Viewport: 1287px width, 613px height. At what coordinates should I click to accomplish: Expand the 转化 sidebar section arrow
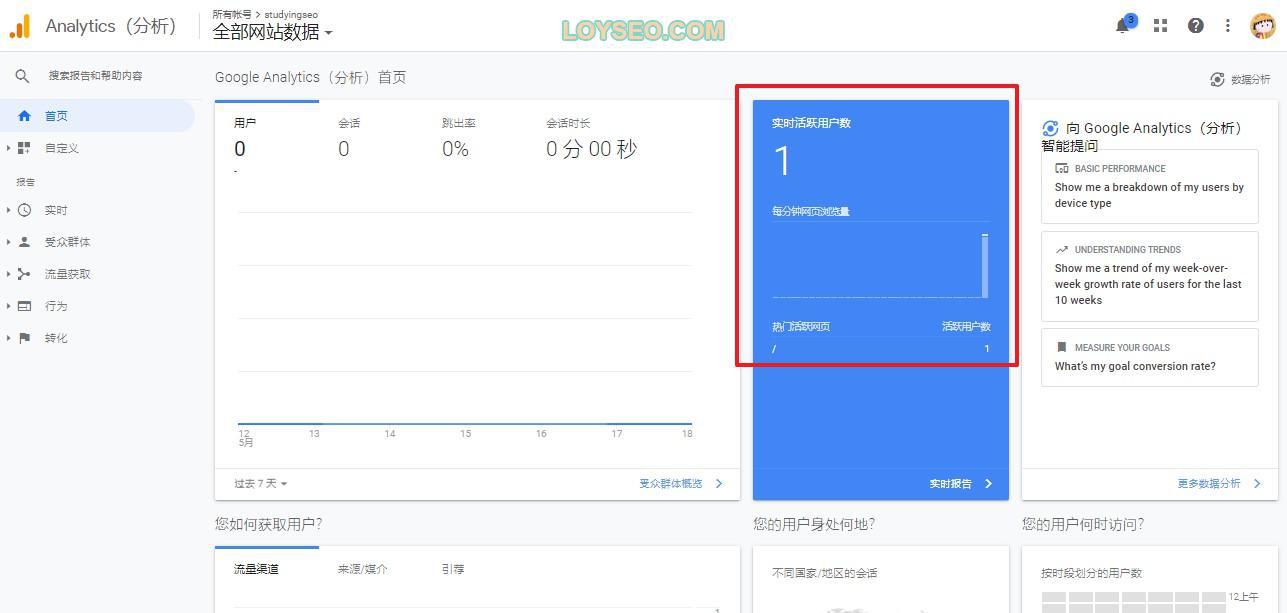pyautogui.click(x=8, y=338)
